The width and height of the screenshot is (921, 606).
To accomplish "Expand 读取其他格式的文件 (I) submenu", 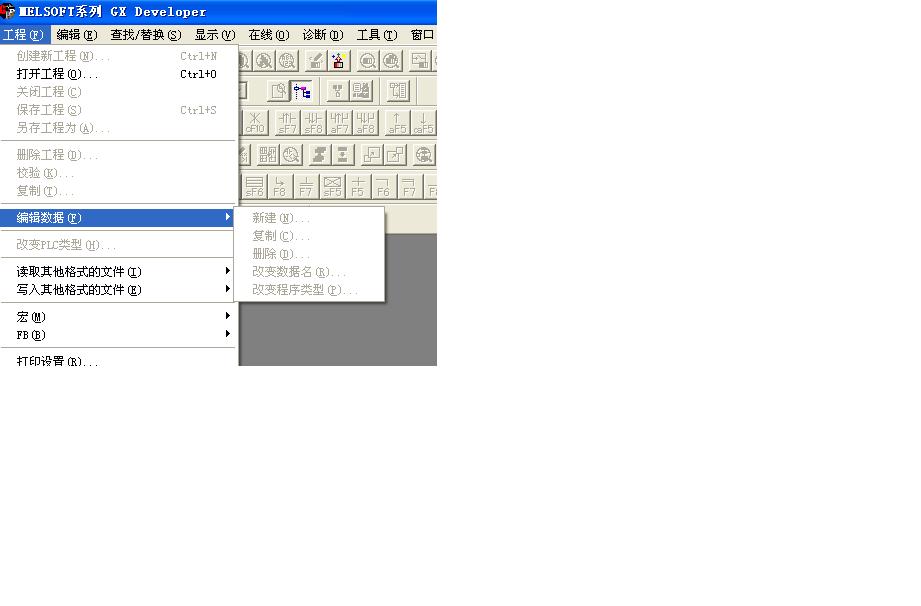I will [119, 272].
